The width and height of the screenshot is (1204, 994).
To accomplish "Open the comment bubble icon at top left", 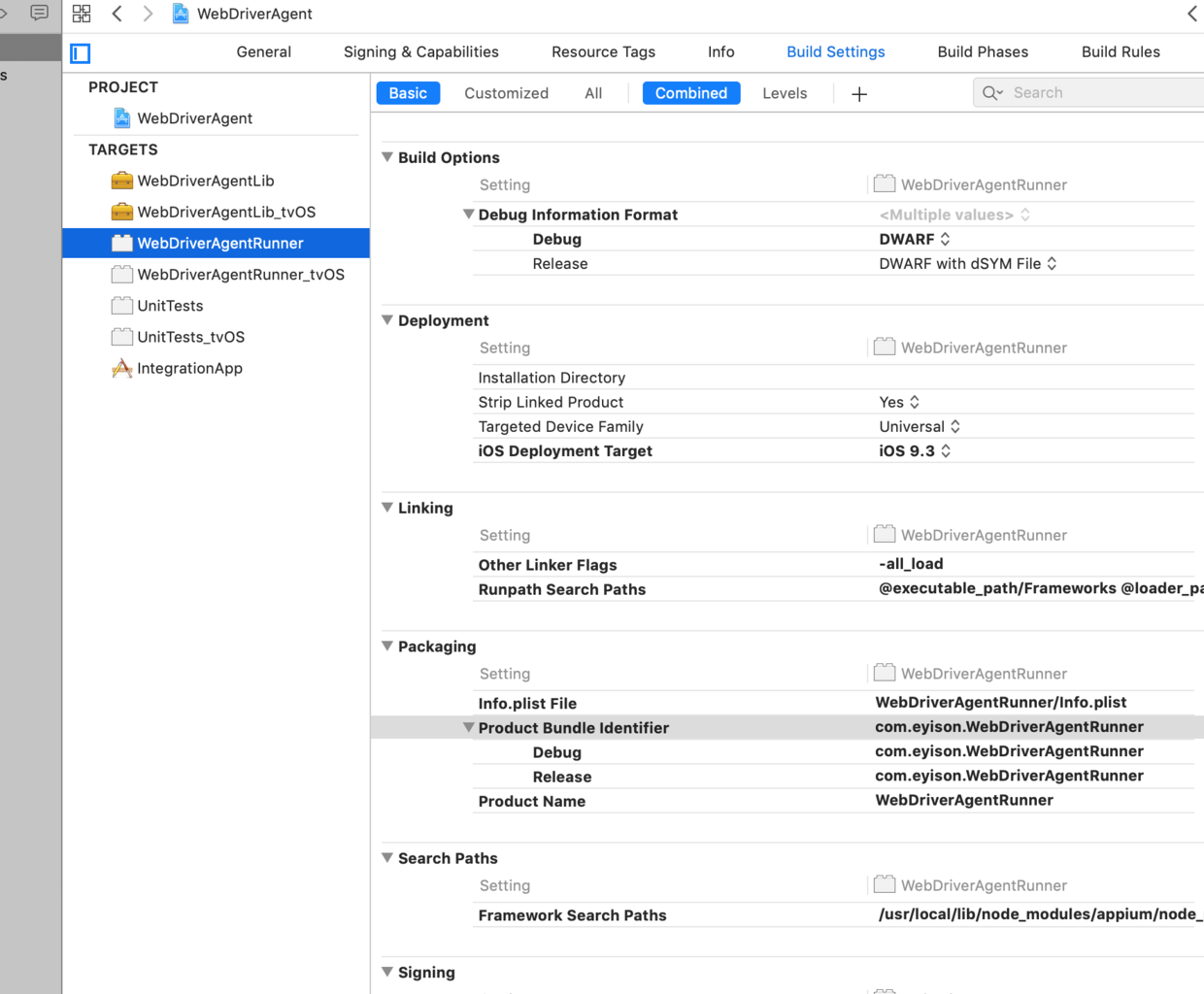I will click(x=40, y=13).
